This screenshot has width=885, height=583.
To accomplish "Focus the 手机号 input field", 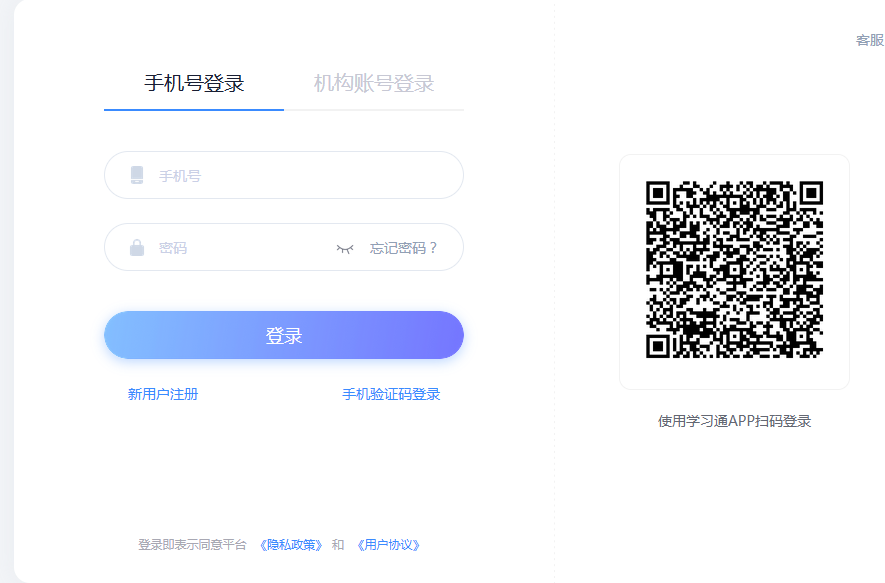I will click(300, 176).
